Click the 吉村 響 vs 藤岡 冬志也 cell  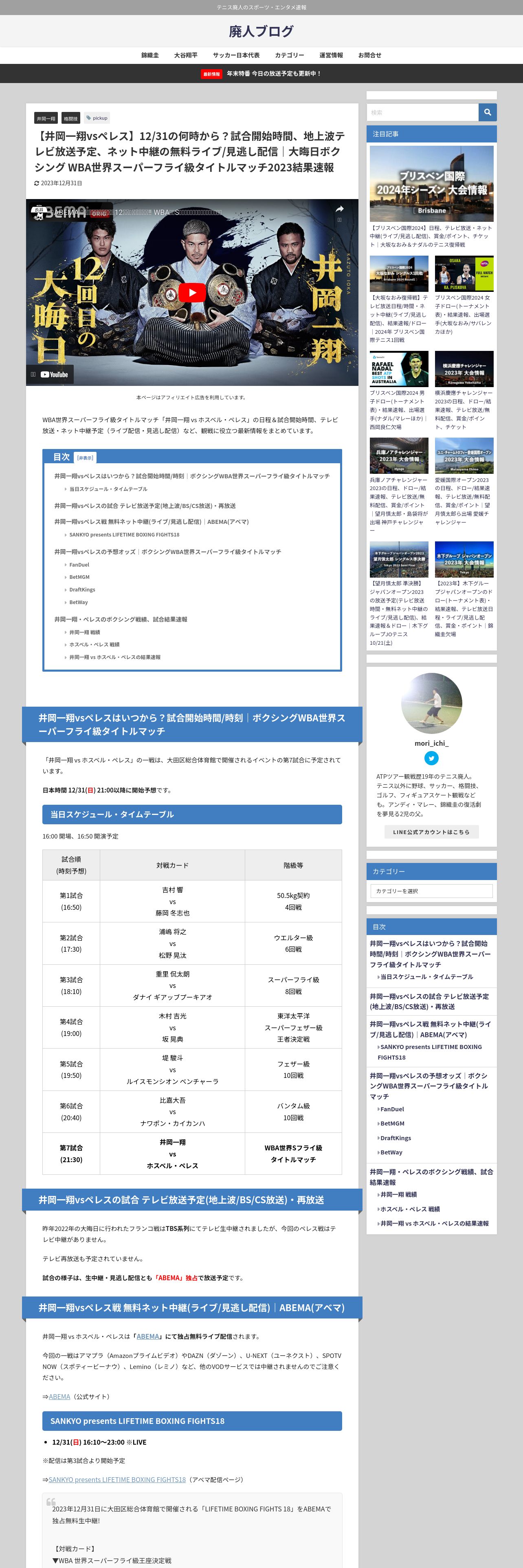point(172,901)
